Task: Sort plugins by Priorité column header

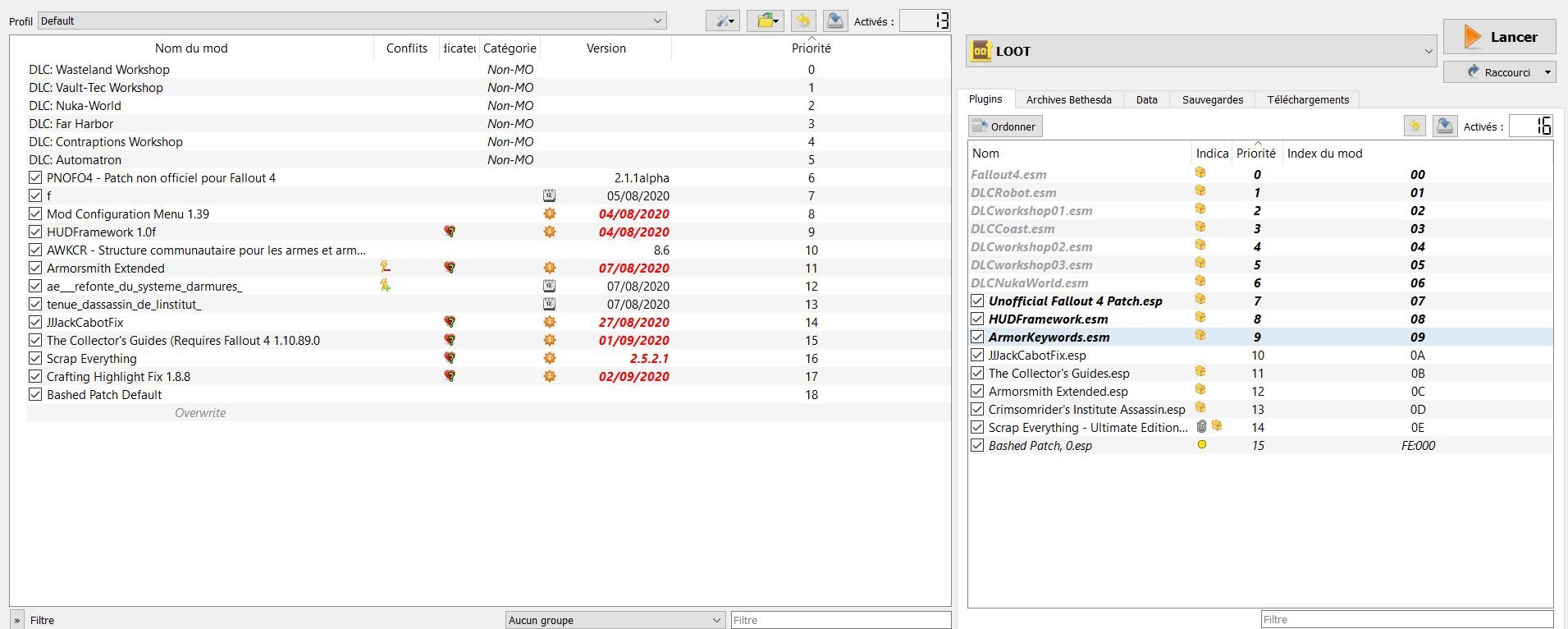Action: [x=1256, y=153]
